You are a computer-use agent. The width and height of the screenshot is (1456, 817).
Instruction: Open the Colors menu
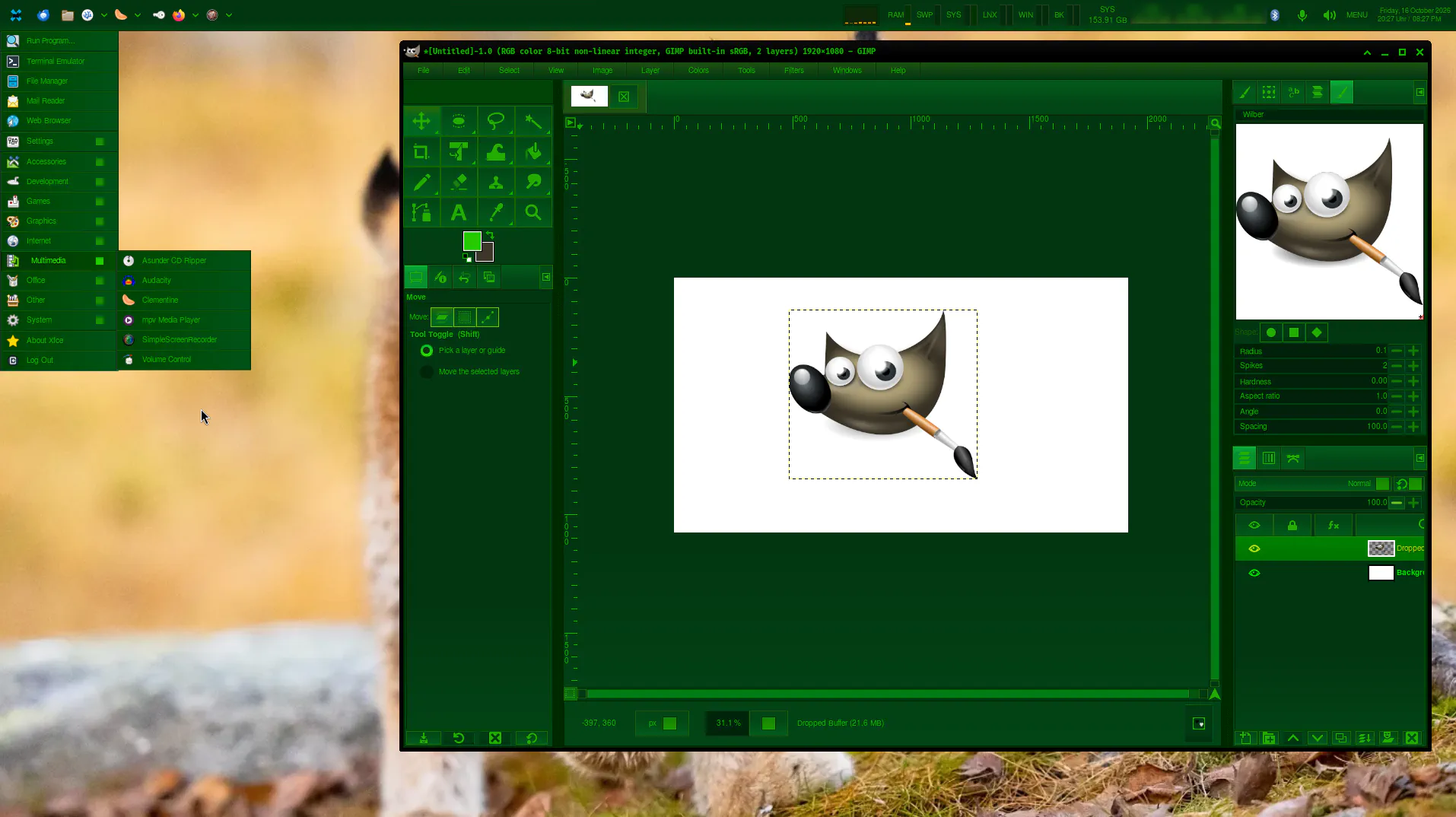click(x=698, y=71)
